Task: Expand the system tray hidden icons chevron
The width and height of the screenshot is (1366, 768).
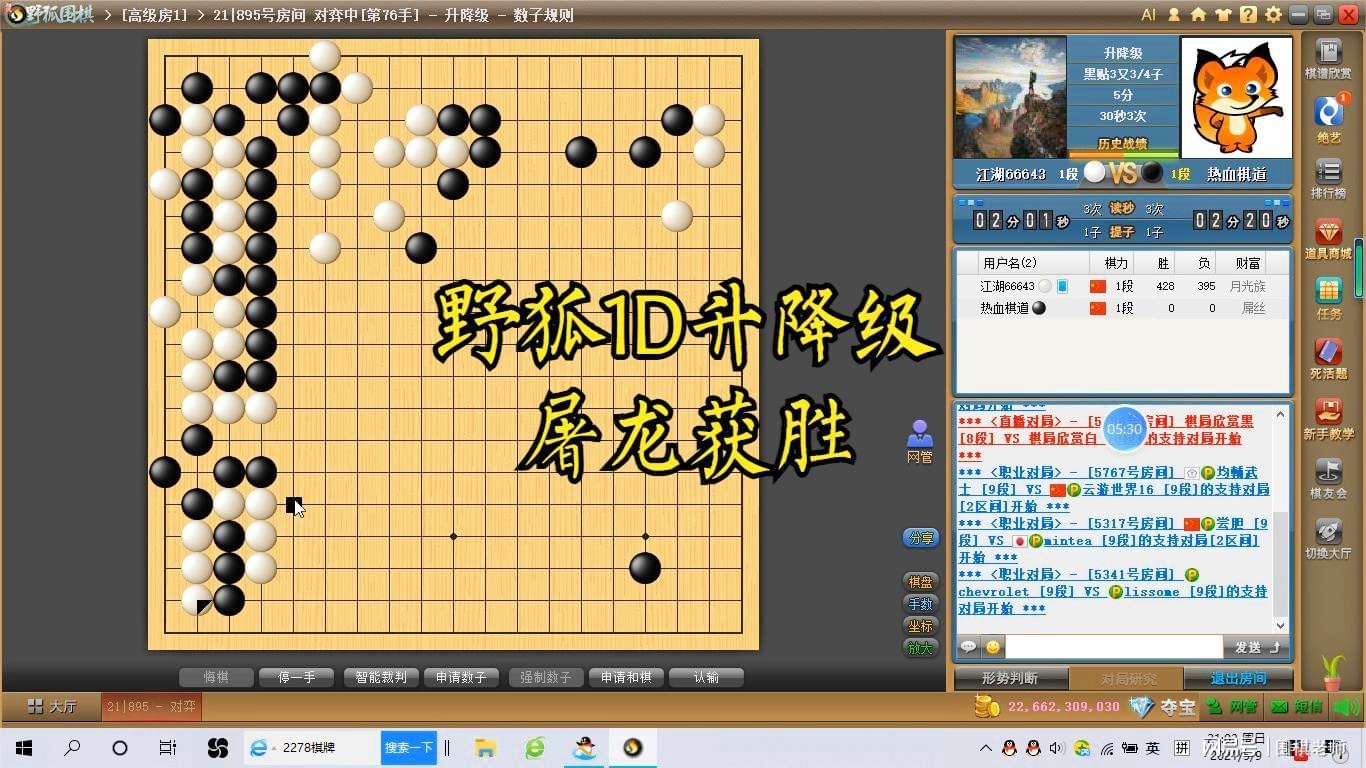Action: (986, 749)
